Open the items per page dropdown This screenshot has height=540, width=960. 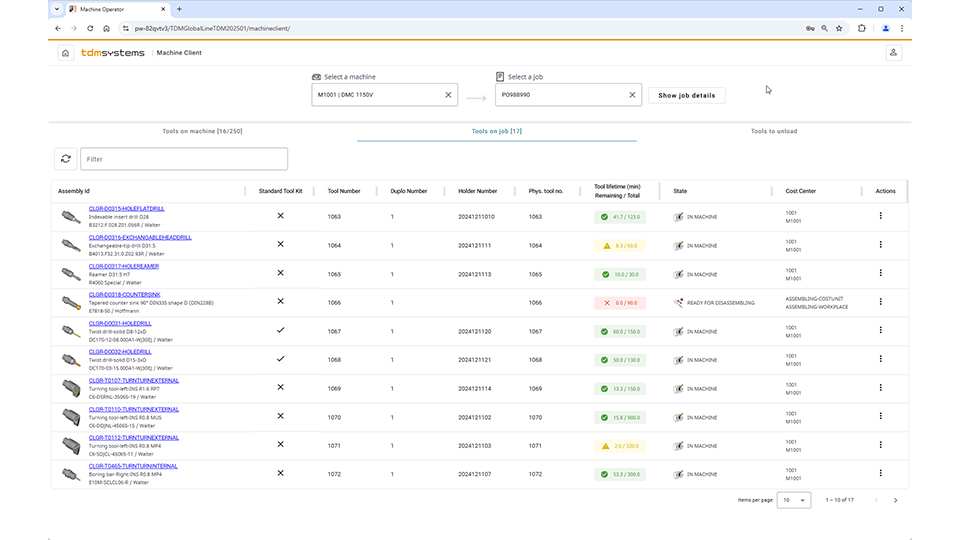coord(793,500)
